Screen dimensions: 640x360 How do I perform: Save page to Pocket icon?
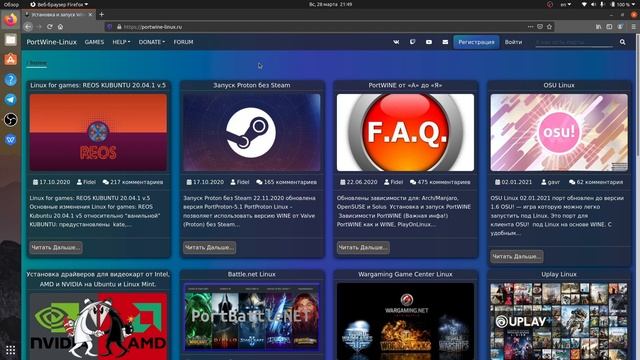click(540, 27)
